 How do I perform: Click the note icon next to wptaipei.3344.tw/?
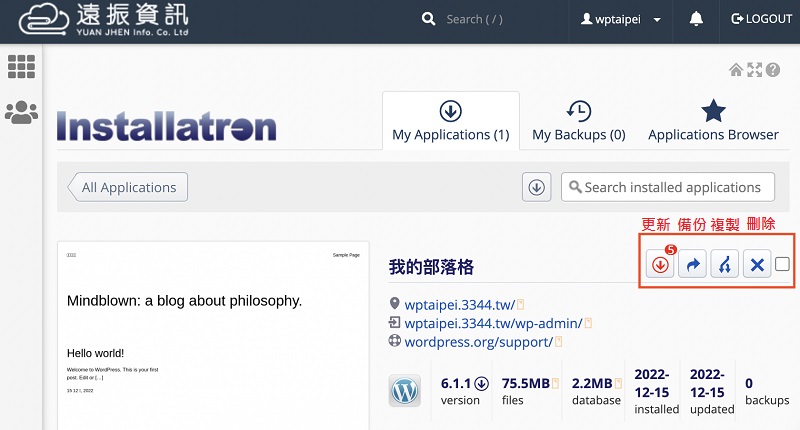click(521, 305)
